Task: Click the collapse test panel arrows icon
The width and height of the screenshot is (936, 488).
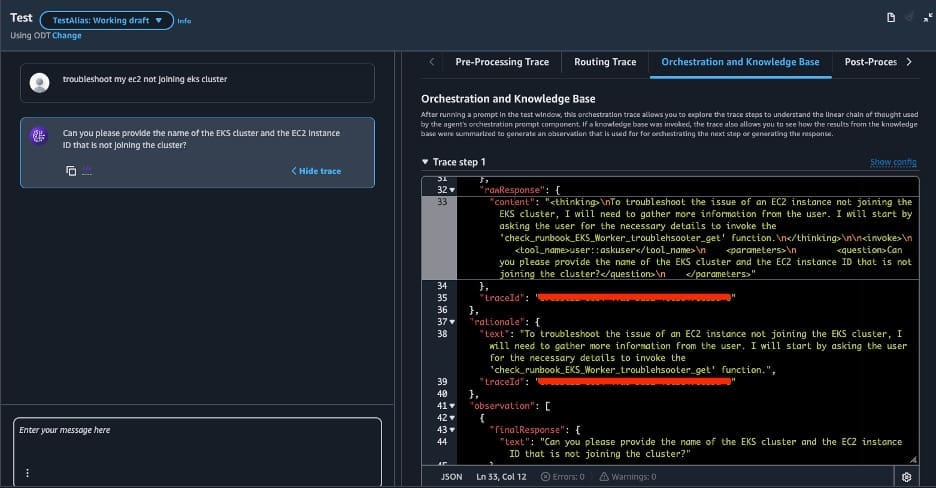Action: (x=925, y=18)
